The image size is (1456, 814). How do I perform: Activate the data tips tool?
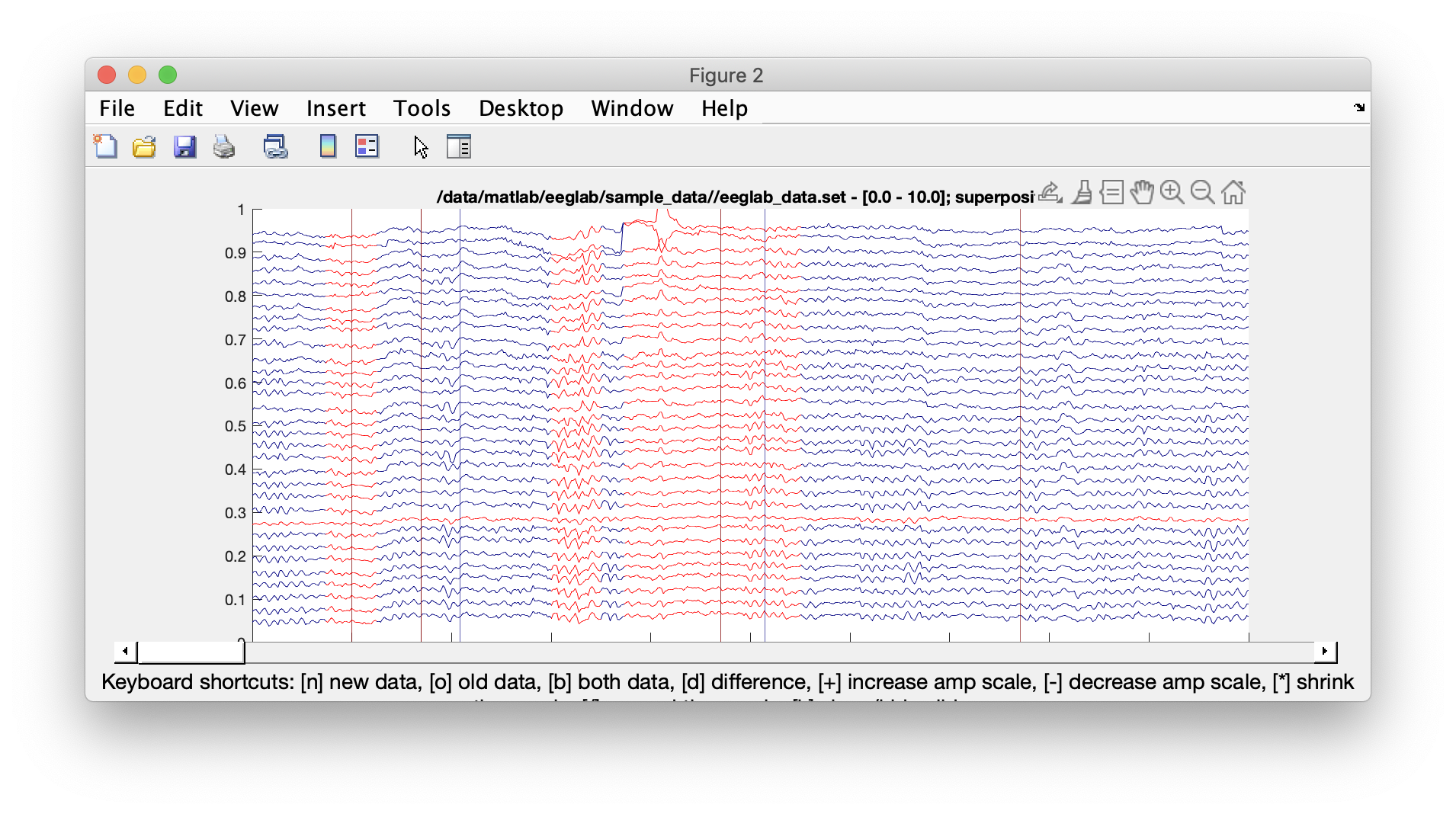click(x=1112, y=193)
